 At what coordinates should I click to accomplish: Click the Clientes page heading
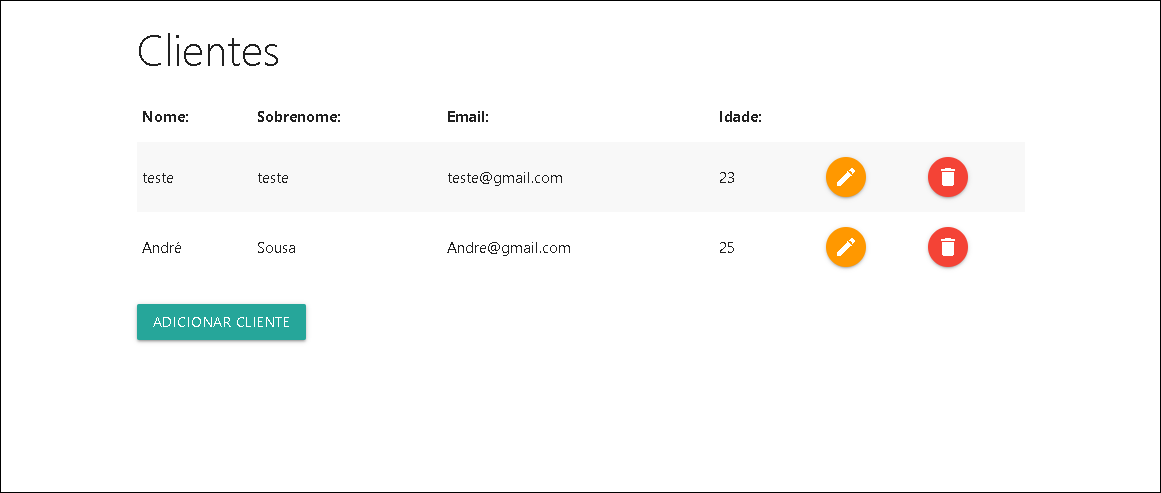pyautogui.click(x=208, y=52)
